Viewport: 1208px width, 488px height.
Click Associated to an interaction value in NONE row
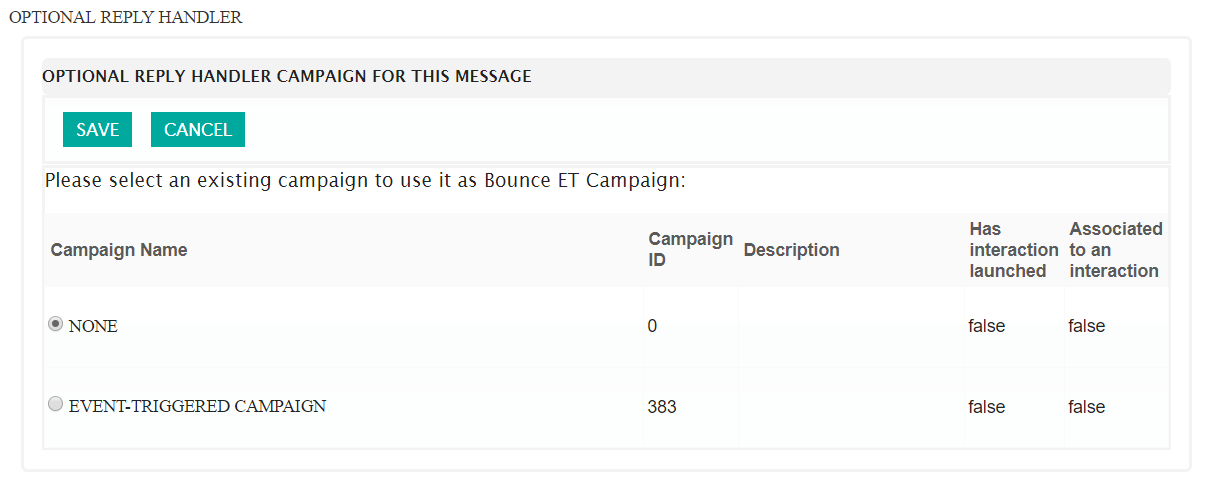point(1086,326)
